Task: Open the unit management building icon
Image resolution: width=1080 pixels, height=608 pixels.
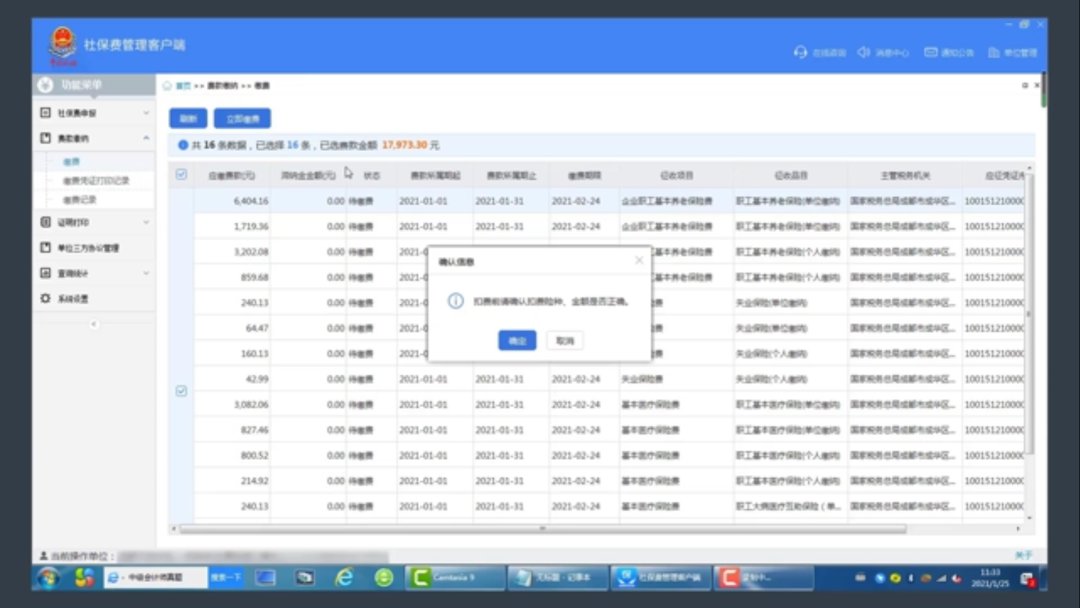Action: (x=994, y=52)
